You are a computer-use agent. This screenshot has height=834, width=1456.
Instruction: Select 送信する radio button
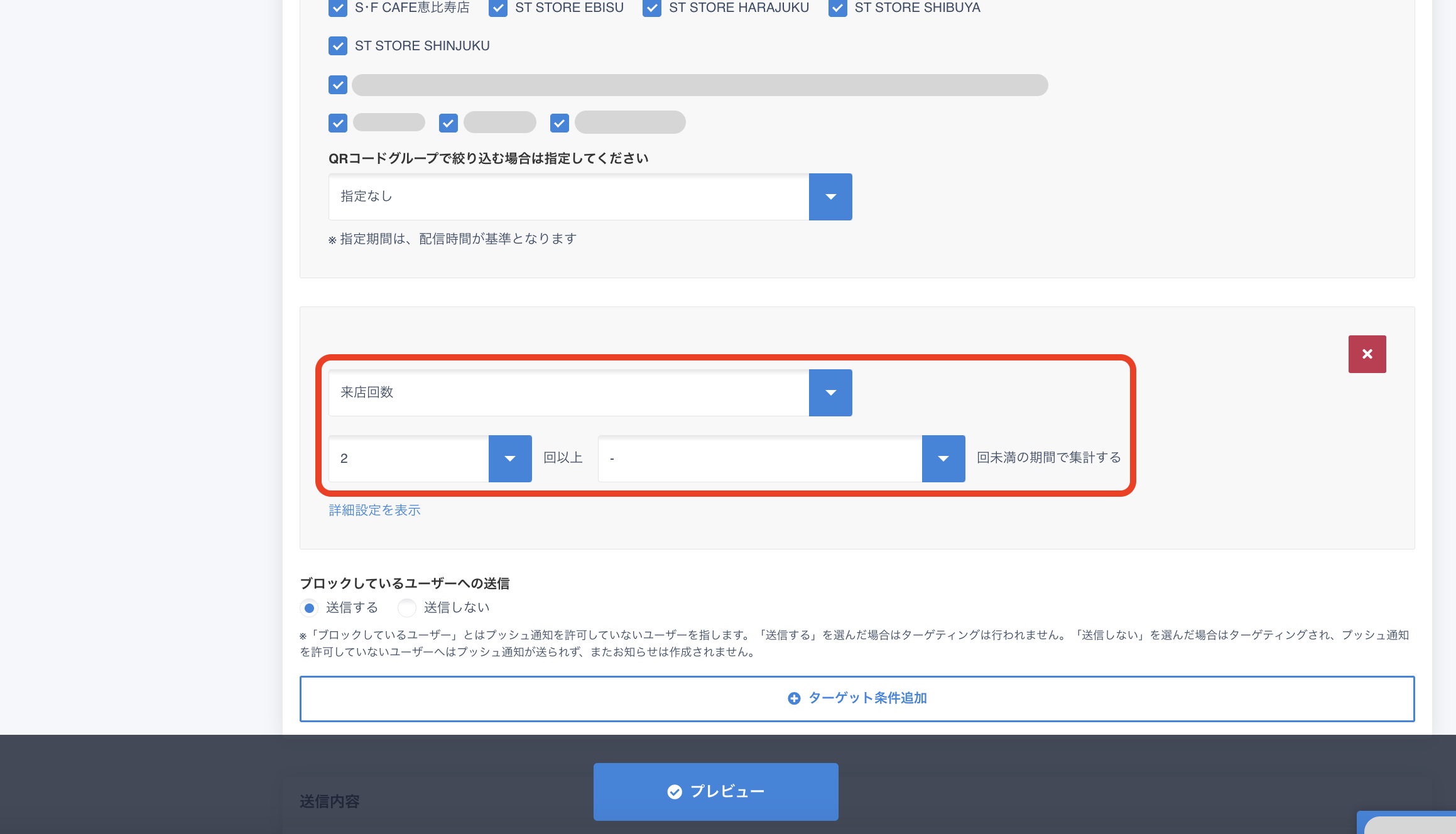coord(309,608)
